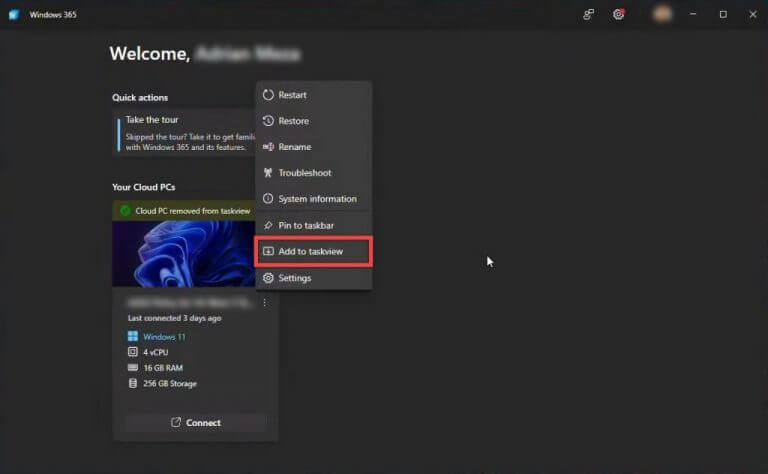Open the feedback icon in title bar

point(588,15)
